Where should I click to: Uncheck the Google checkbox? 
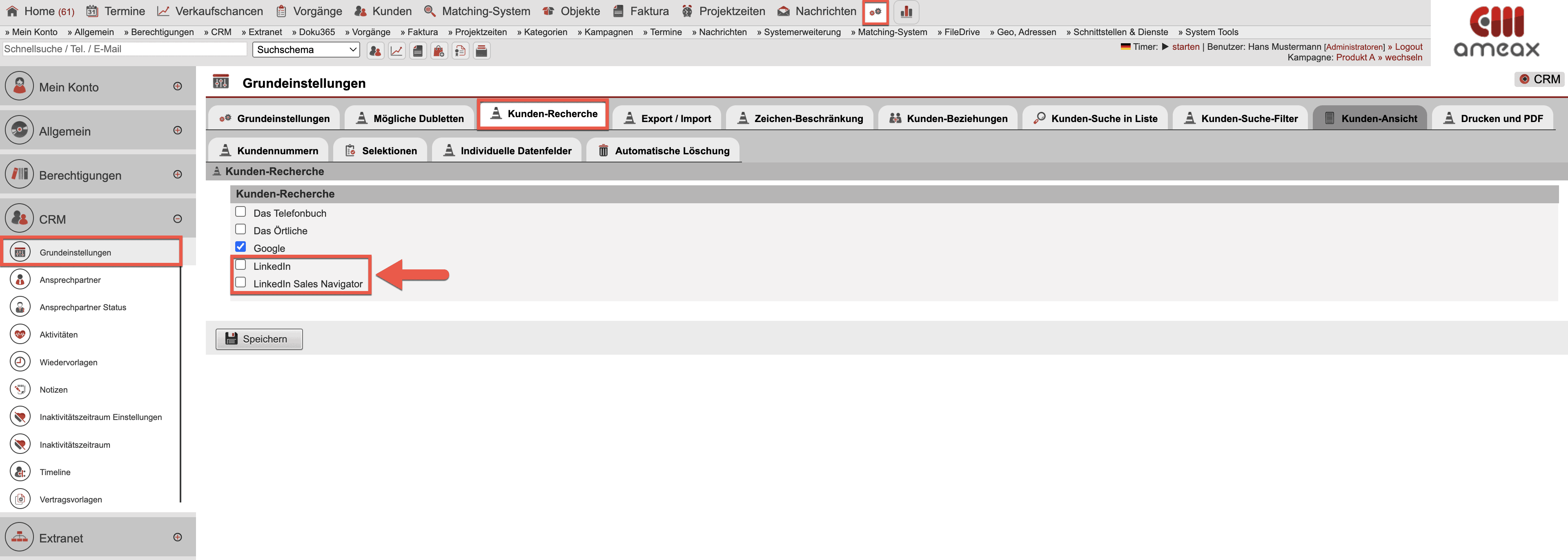click(x=241, y=247)
